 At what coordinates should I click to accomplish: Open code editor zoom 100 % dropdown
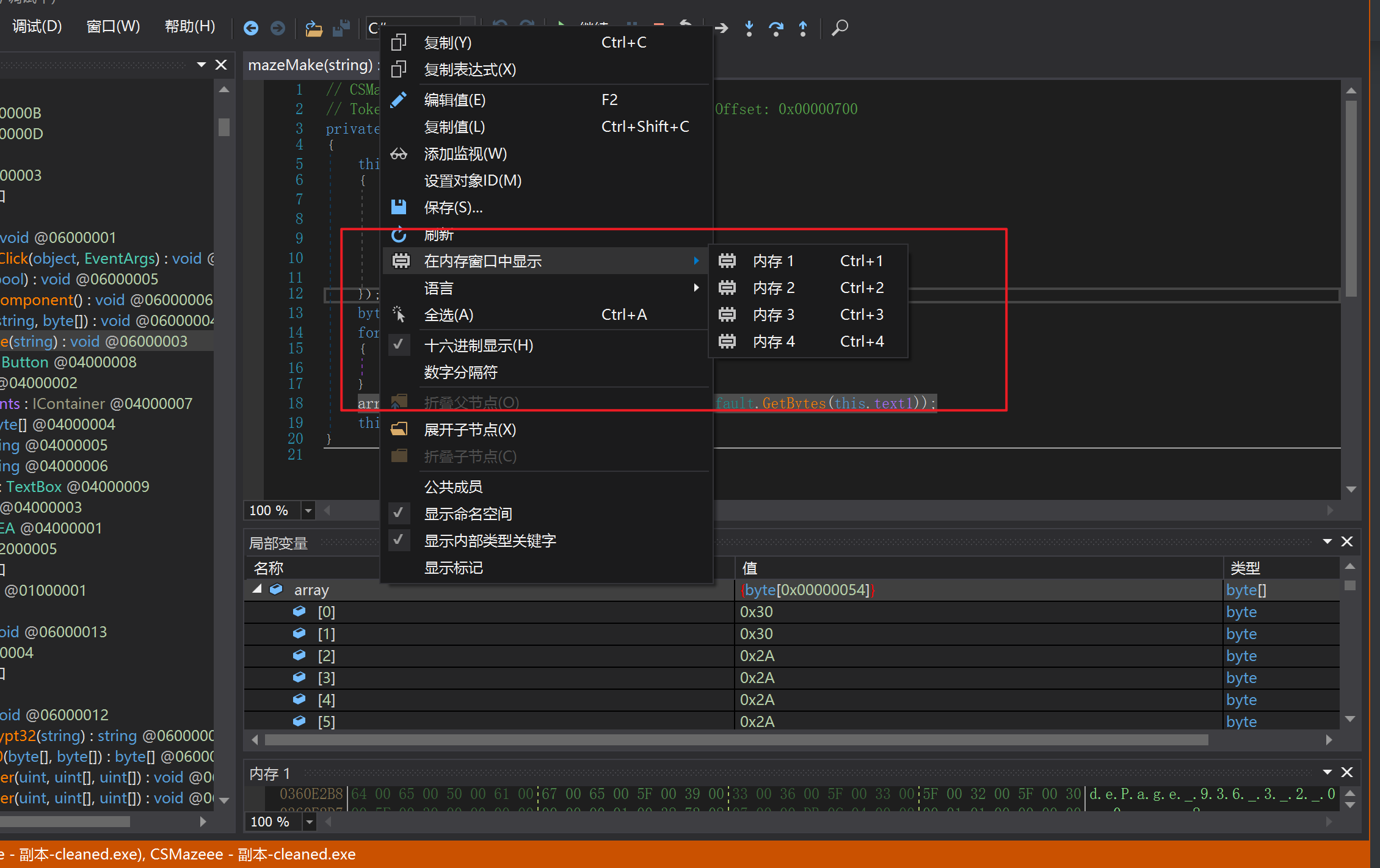(x=308, y=510)
